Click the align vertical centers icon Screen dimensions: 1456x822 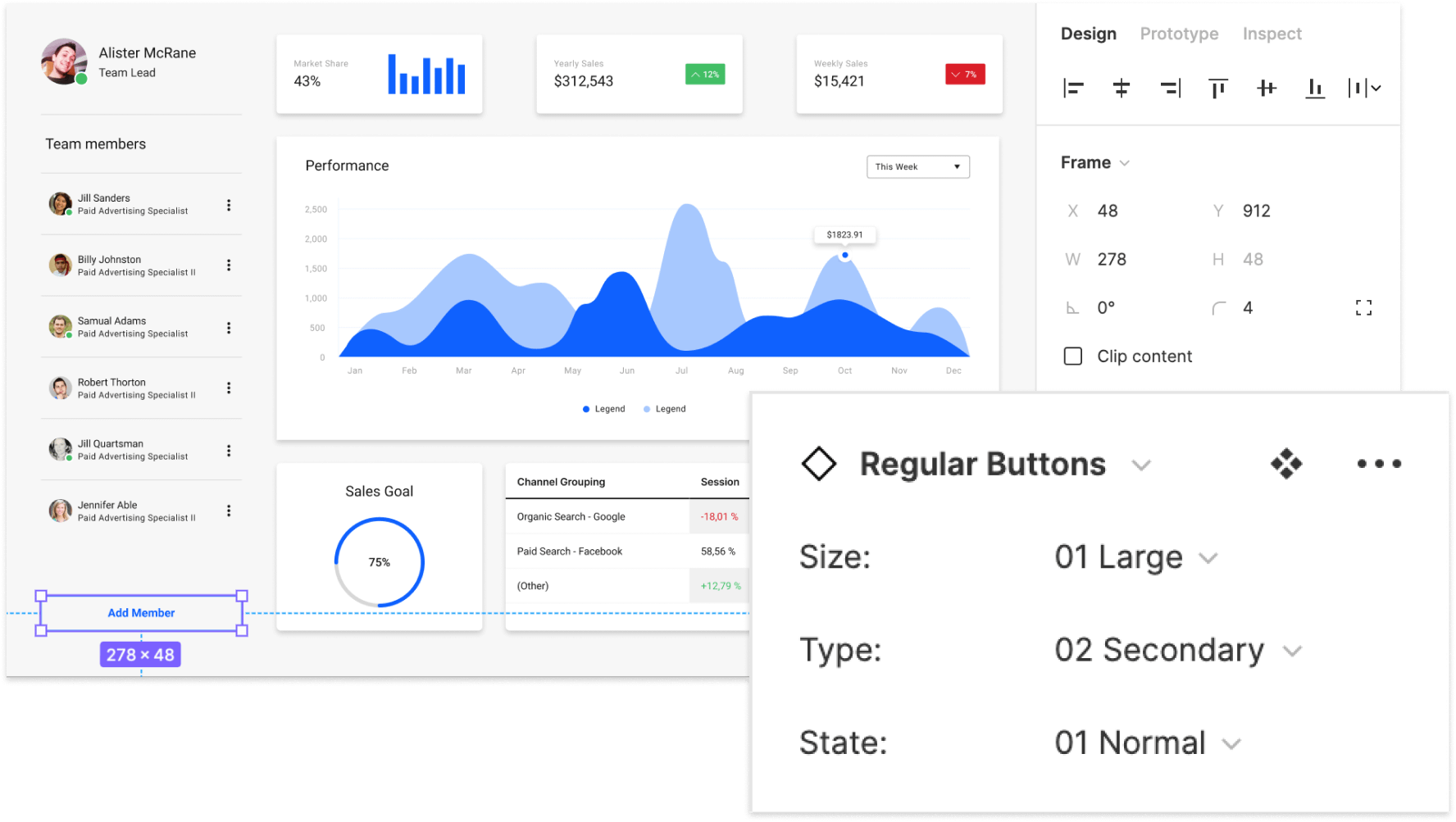pyautogui.click(x=1267, y=88)
